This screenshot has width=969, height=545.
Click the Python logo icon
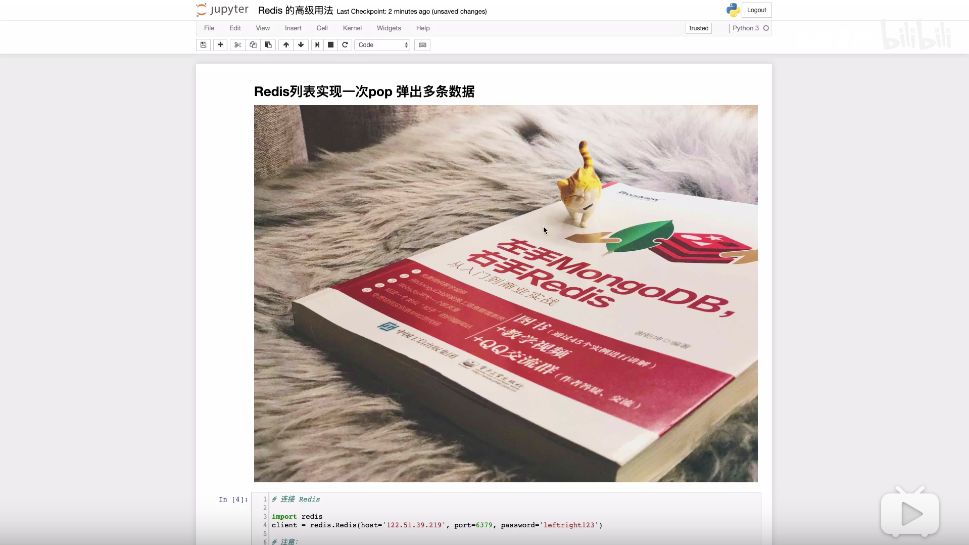(x=733, y=10)
